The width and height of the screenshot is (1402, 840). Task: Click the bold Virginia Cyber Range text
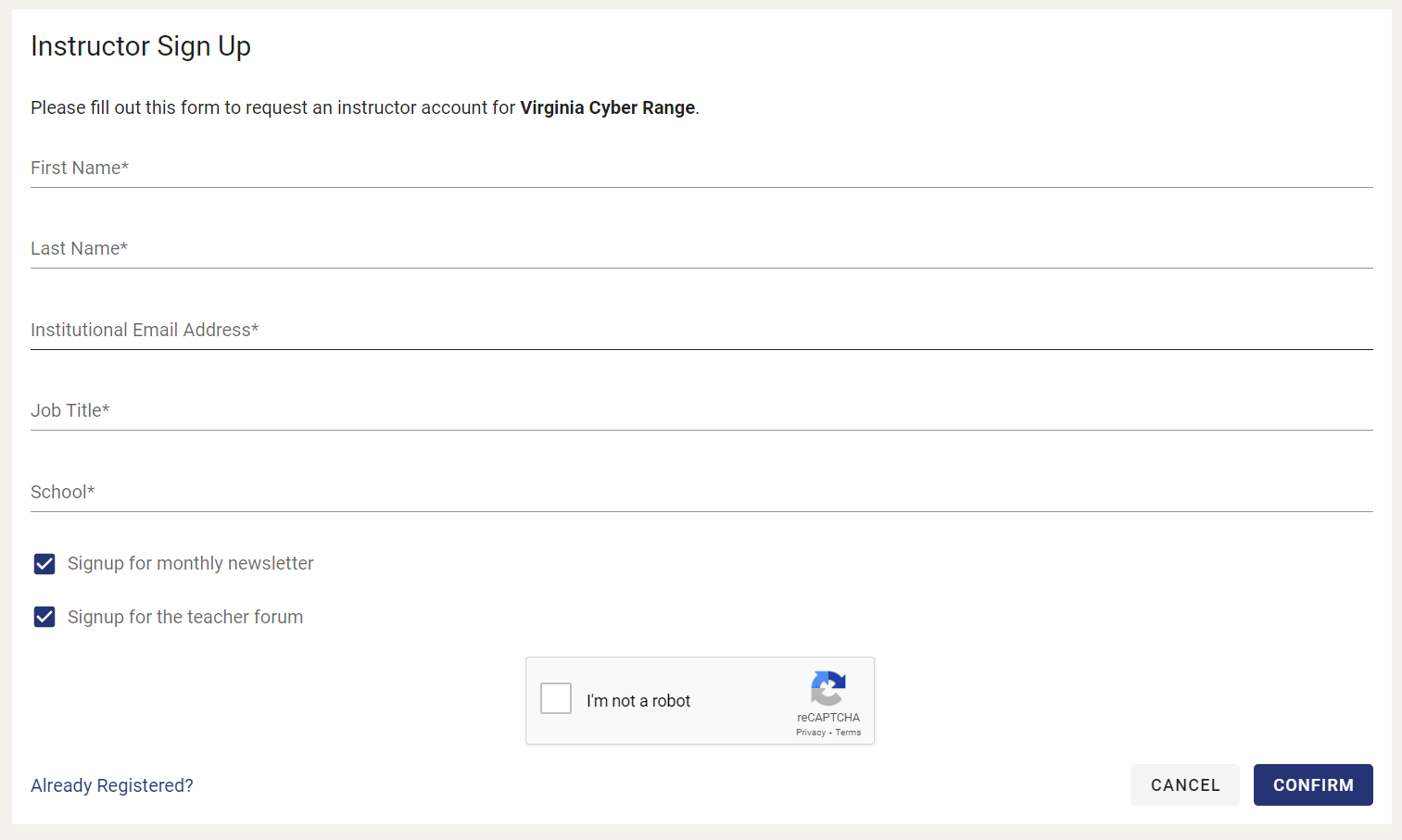(x=608, y=107)
